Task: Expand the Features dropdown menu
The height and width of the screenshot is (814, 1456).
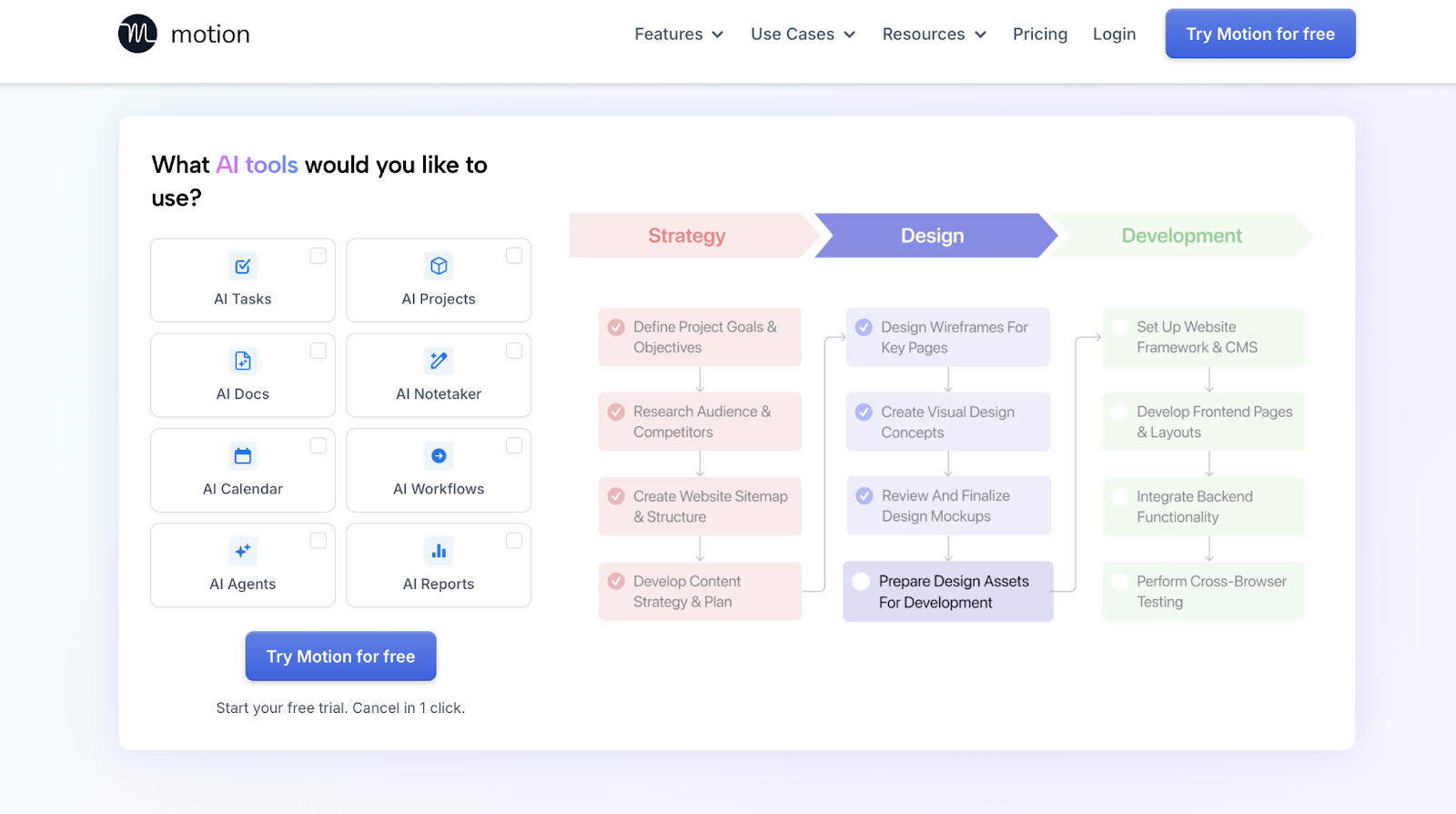Action: pyautogui.click(x=679, y=34)
